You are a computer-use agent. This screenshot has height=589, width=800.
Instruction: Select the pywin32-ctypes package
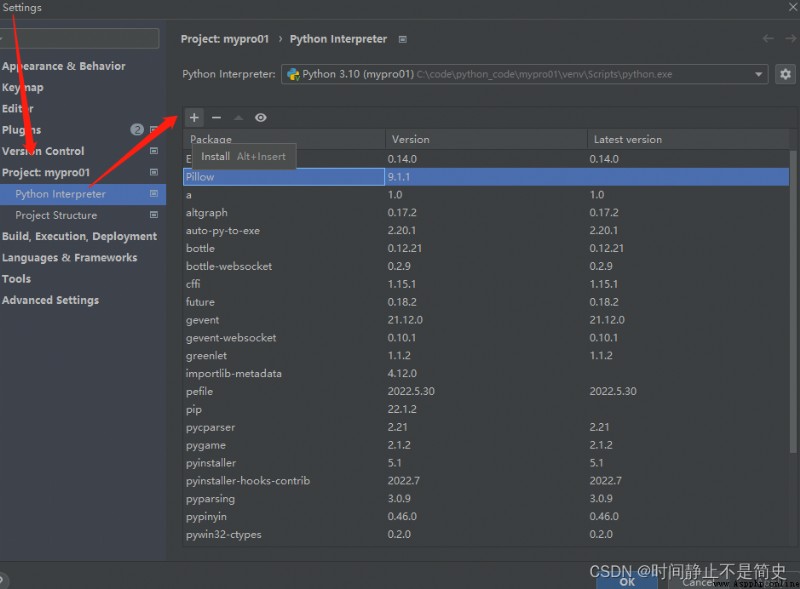coord(486,534)
